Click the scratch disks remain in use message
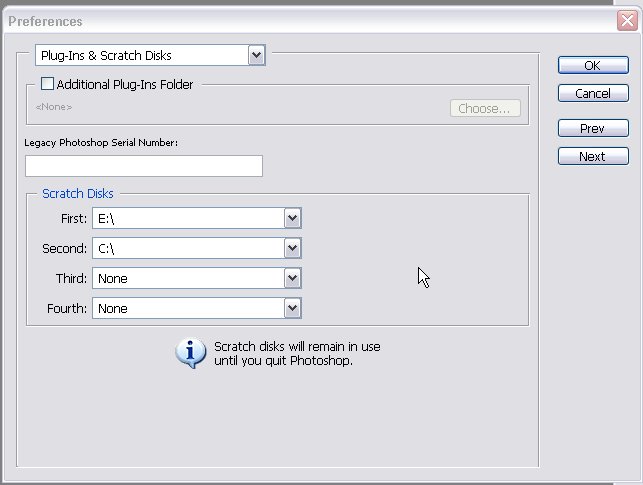The height and width of the screenshot is (485, 643). pos(297,354)
